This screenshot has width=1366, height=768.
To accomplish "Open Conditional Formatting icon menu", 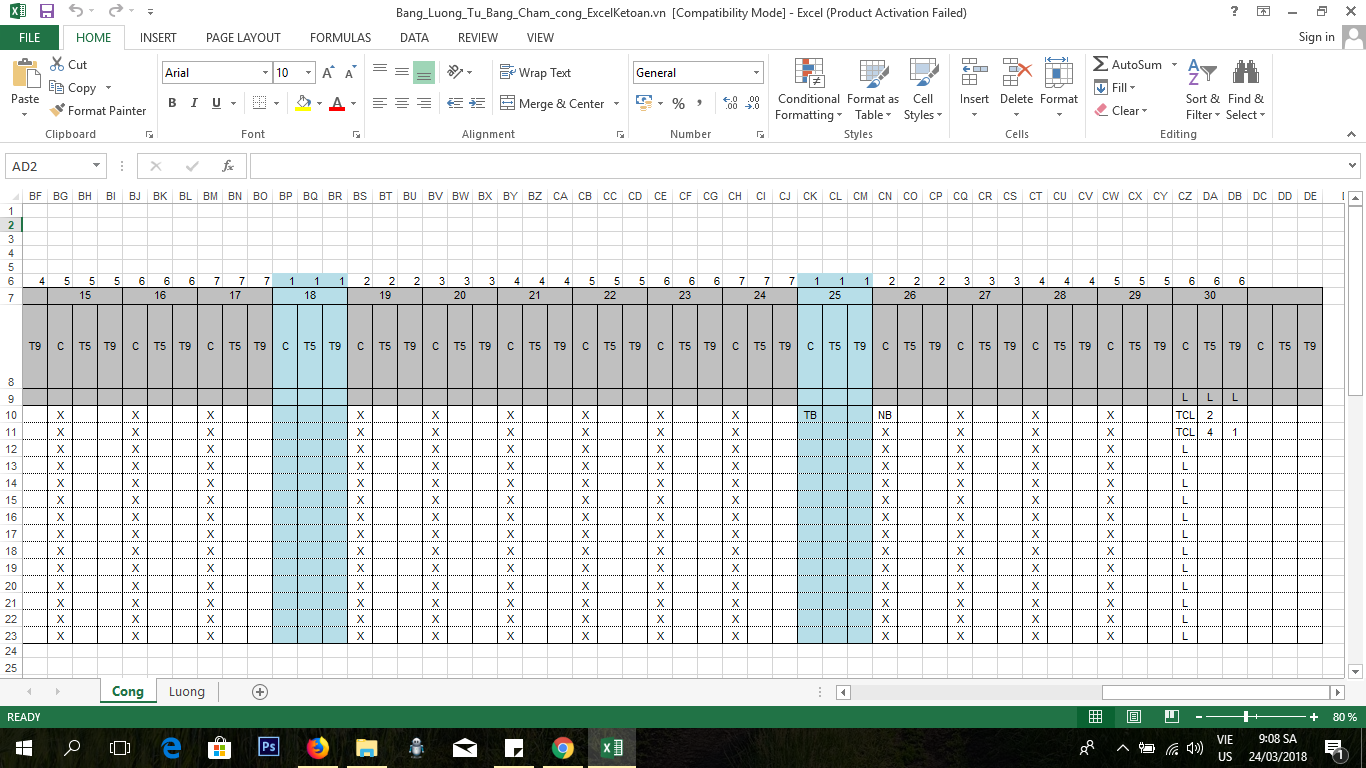I will tap(808, 74).
